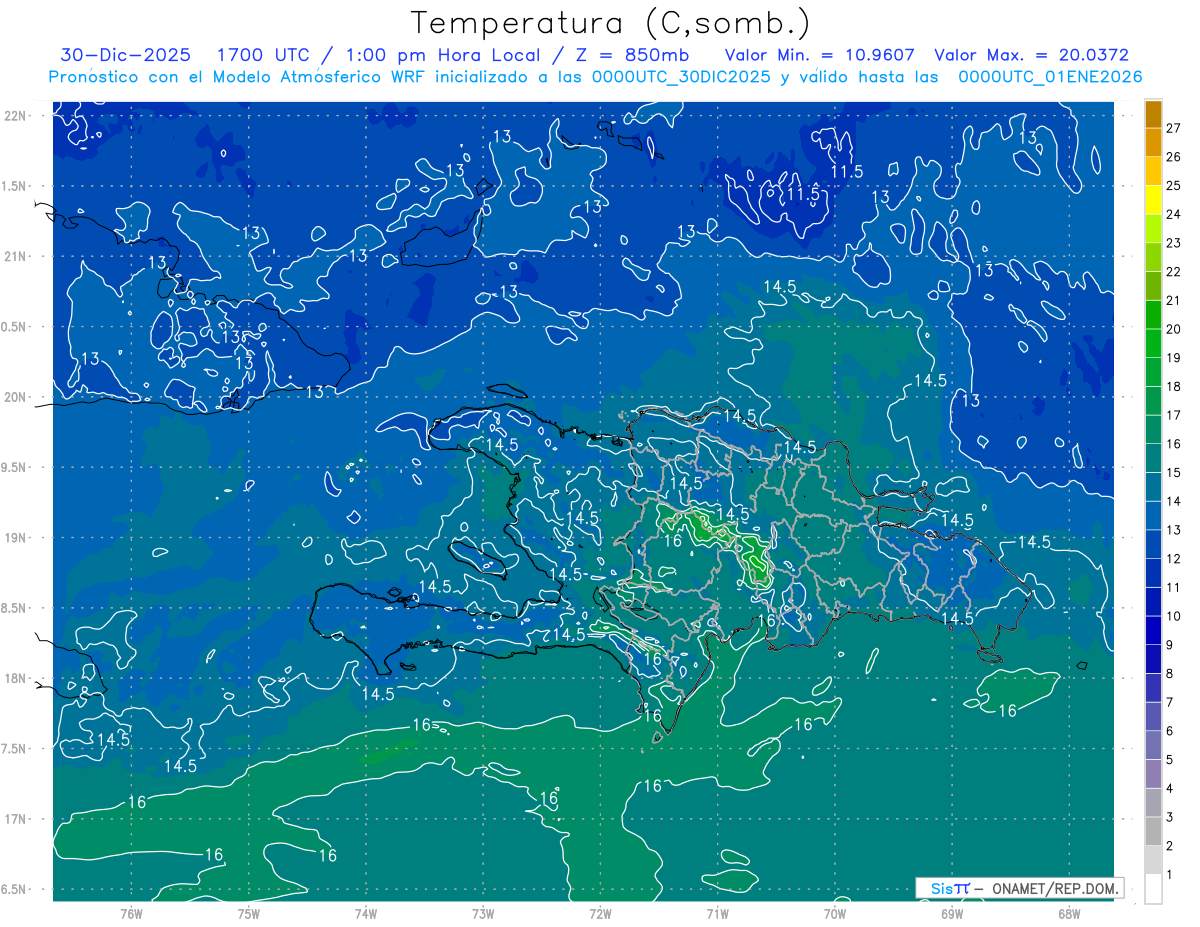Click the "7" tick label on the color scale

coord(1170,702)
